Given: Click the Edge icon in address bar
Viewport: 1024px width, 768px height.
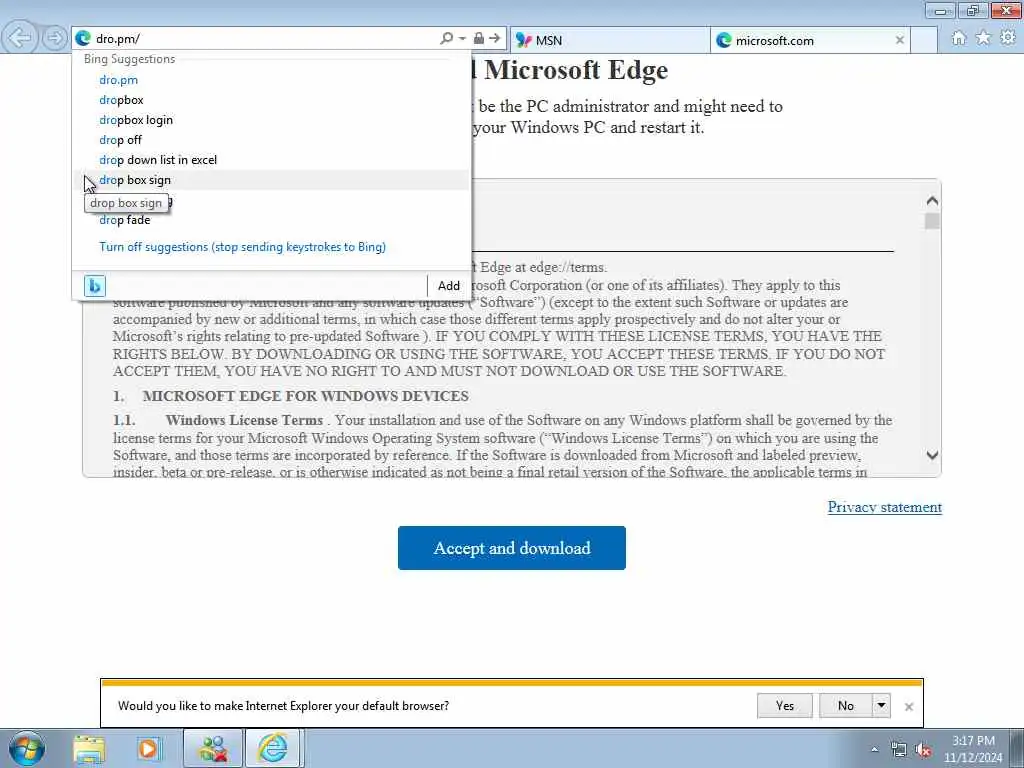Looking at the screenshot, I should 83,39.
